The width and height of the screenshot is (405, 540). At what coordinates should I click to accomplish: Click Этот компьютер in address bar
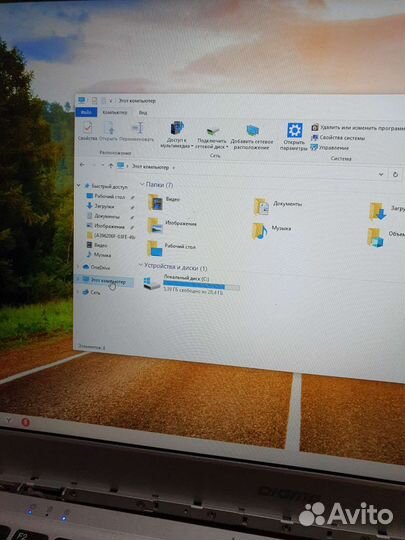[x=150, y=167]
